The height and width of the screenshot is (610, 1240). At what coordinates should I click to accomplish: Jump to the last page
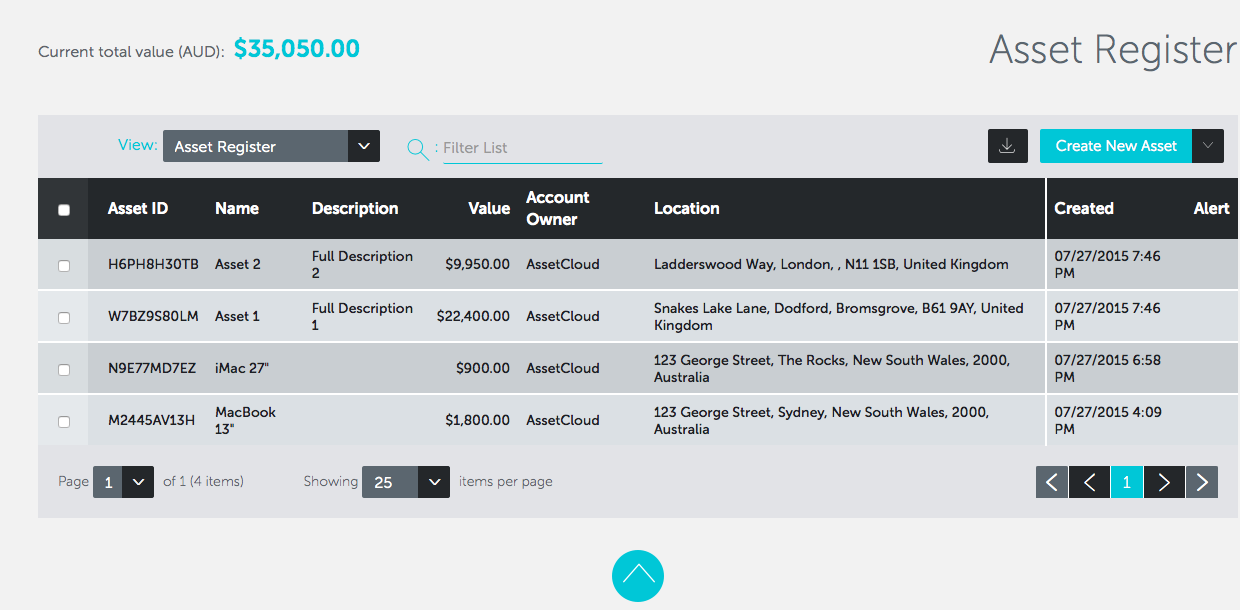(1202, 481)
